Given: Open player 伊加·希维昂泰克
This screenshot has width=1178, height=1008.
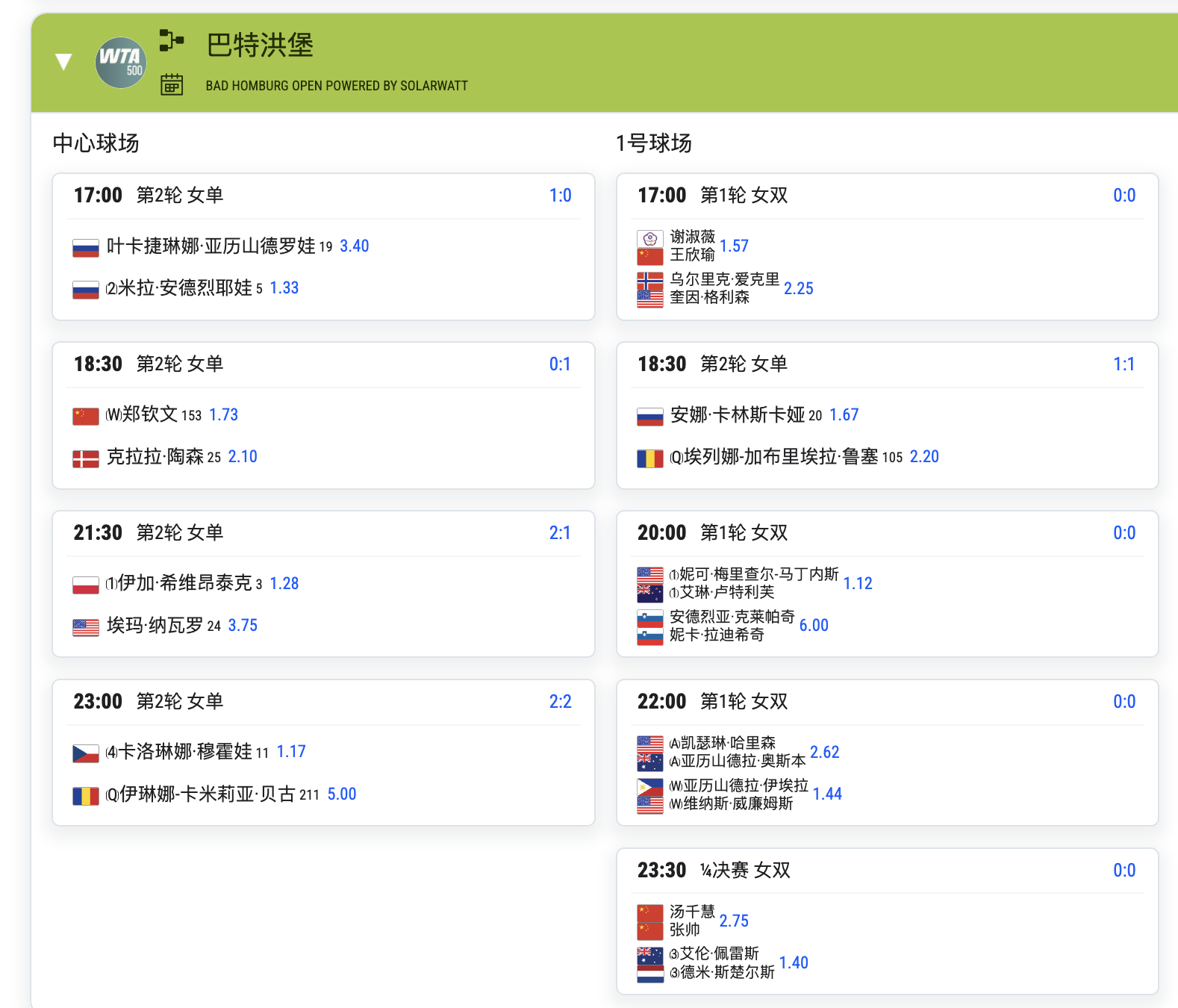Looking at the screenshot, I should (185, 583).
